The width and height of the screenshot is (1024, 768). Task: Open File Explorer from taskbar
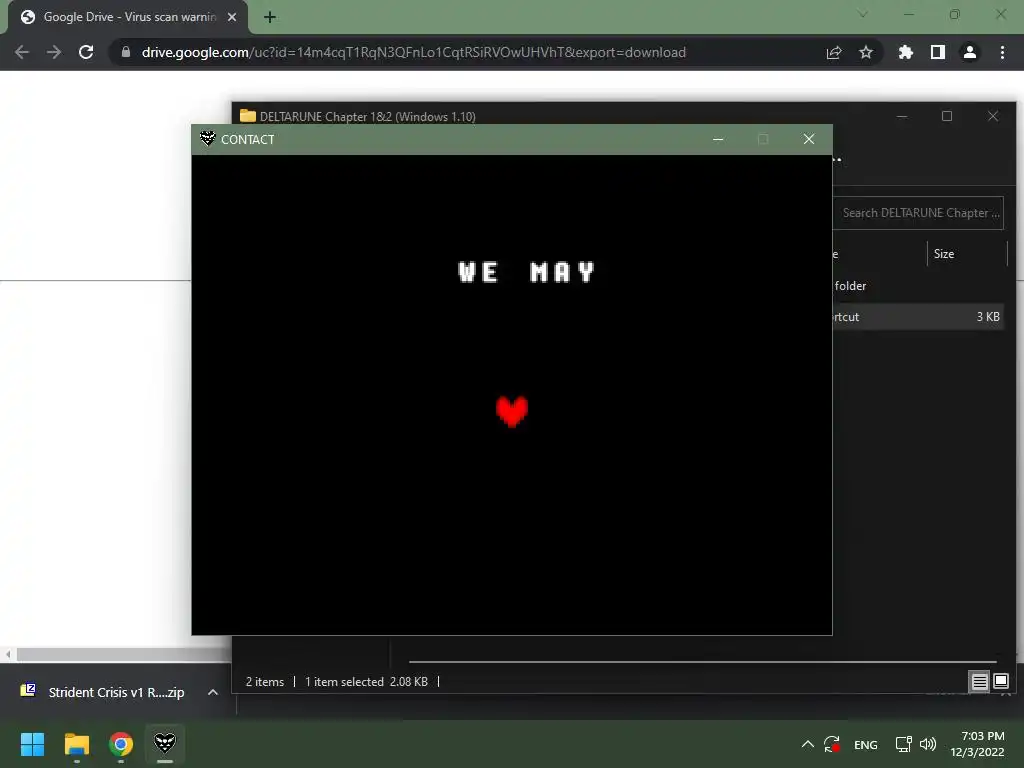pyautogui.click(x=76, y=744)
